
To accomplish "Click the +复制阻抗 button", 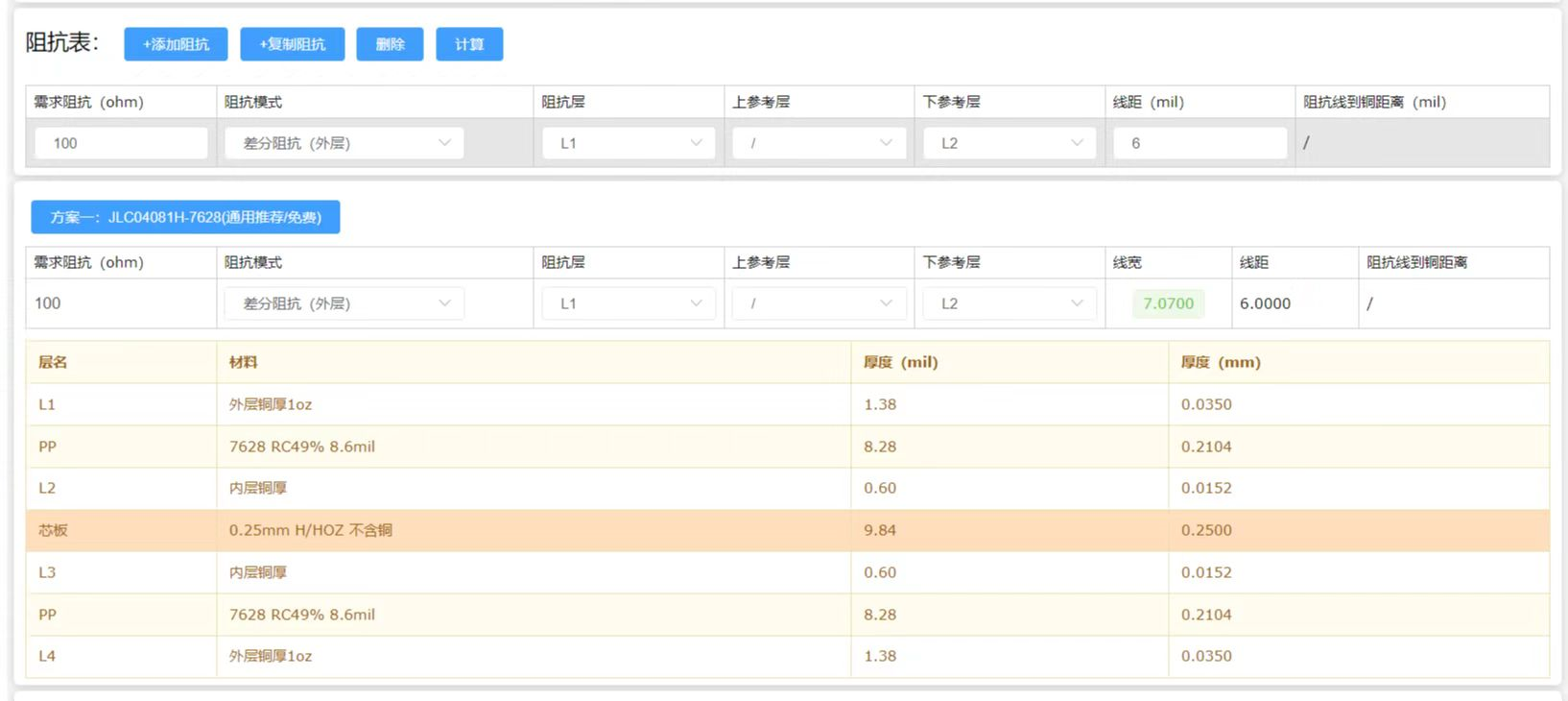I will [x=292, y=44].
